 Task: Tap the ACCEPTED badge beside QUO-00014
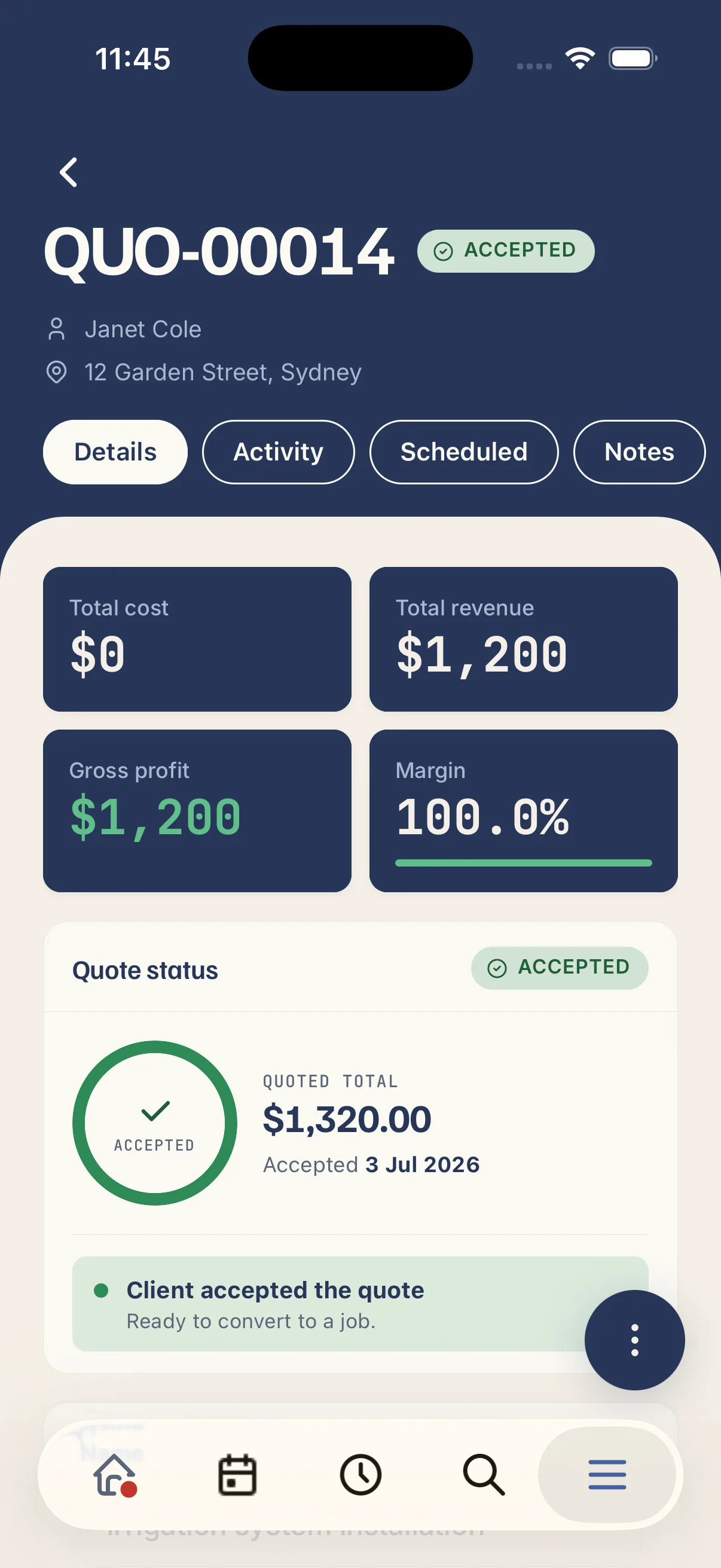click(506, 251)
